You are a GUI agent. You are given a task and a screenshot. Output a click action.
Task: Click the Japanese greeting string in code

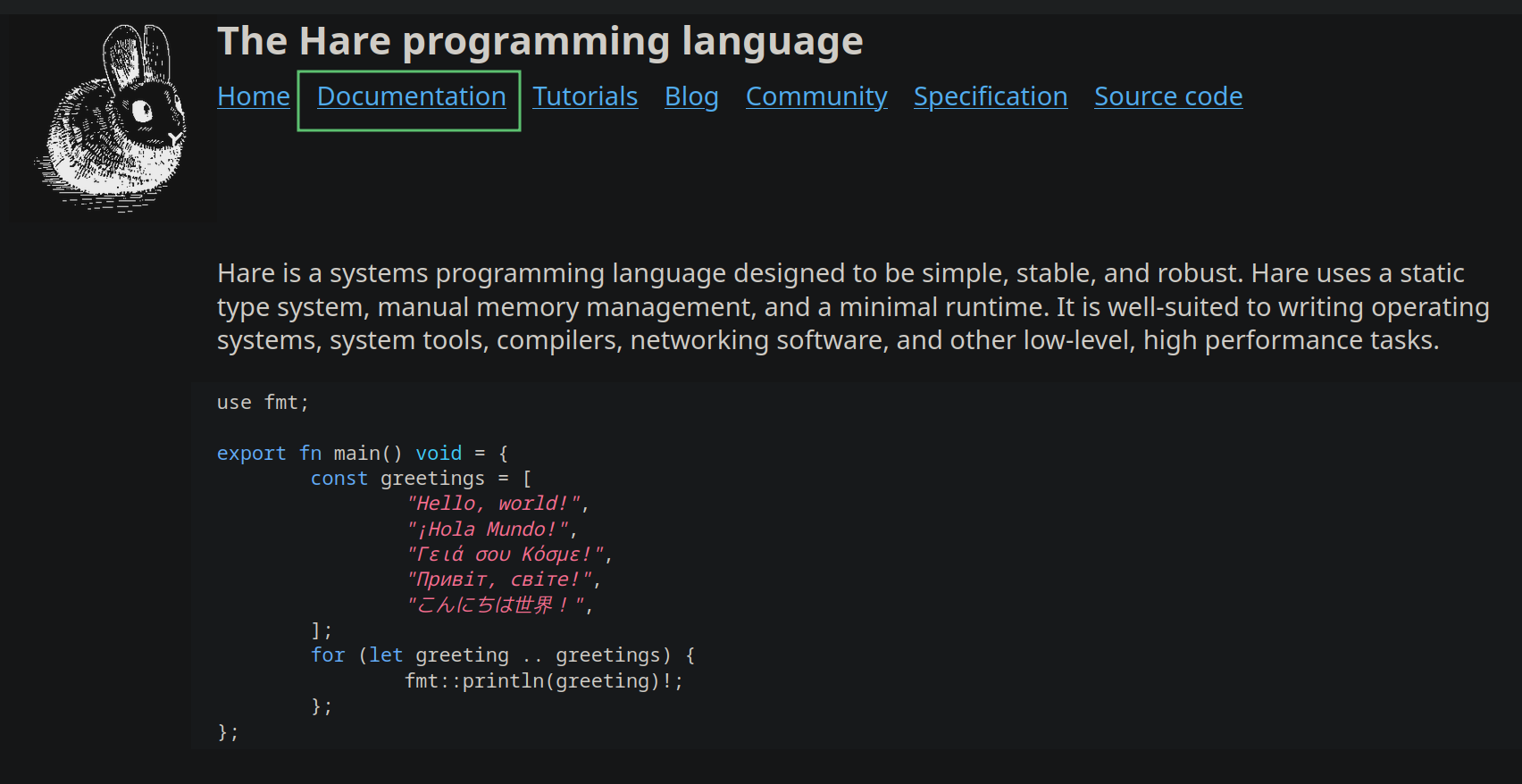pos(497,605)
